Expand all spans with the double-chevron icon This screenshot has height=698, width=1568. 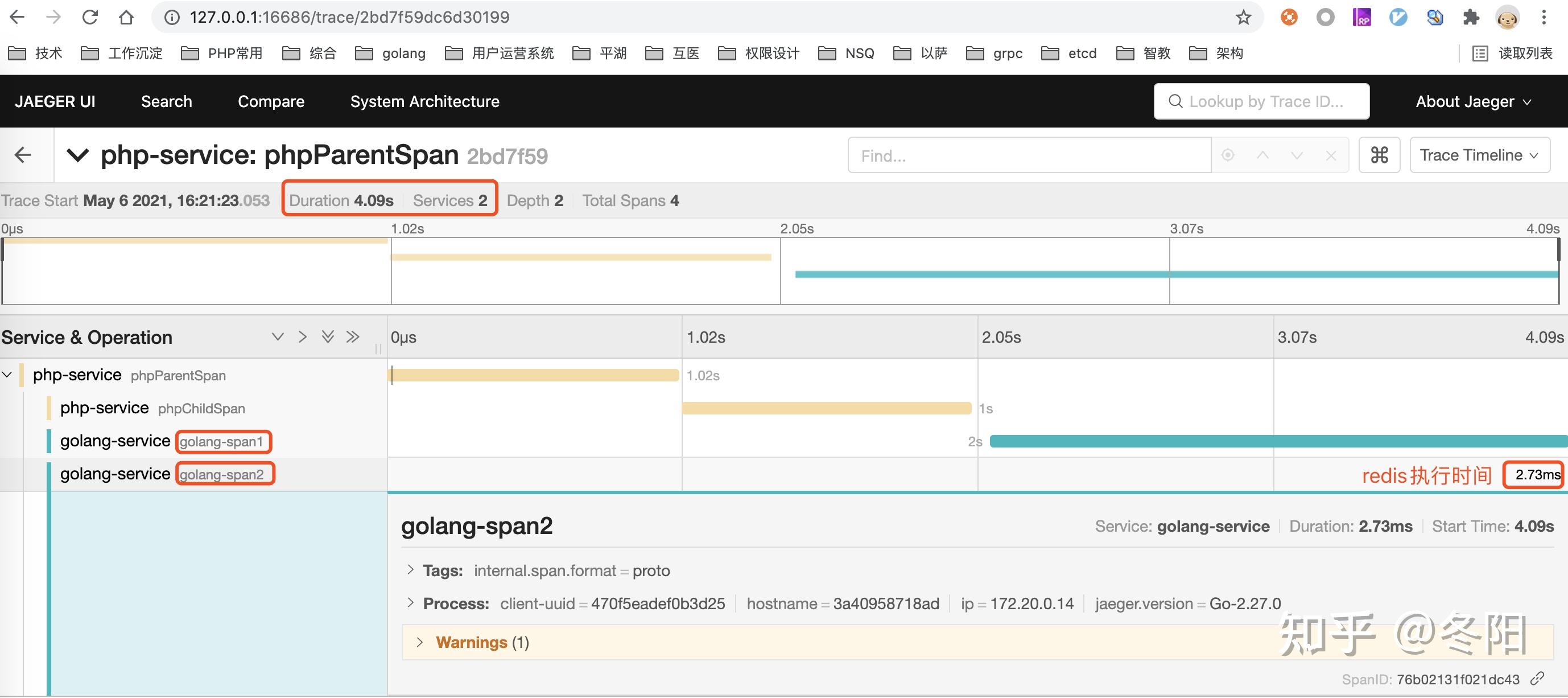pyautogui.click(x=328, y=337)
